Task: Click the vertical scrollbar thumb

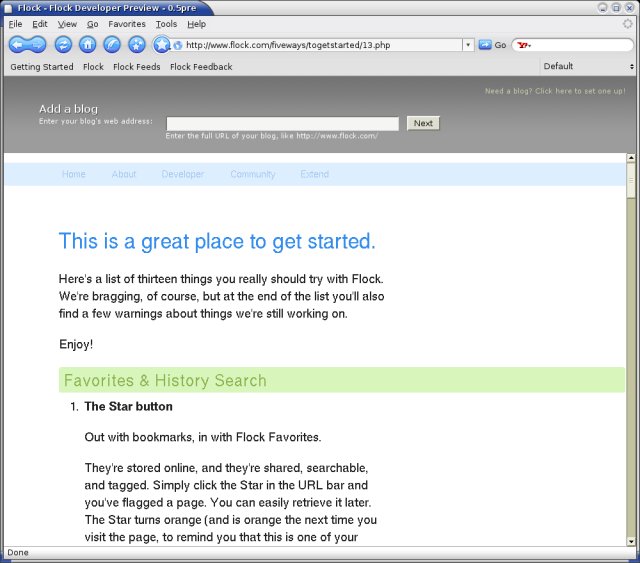Action: [631, 180]
